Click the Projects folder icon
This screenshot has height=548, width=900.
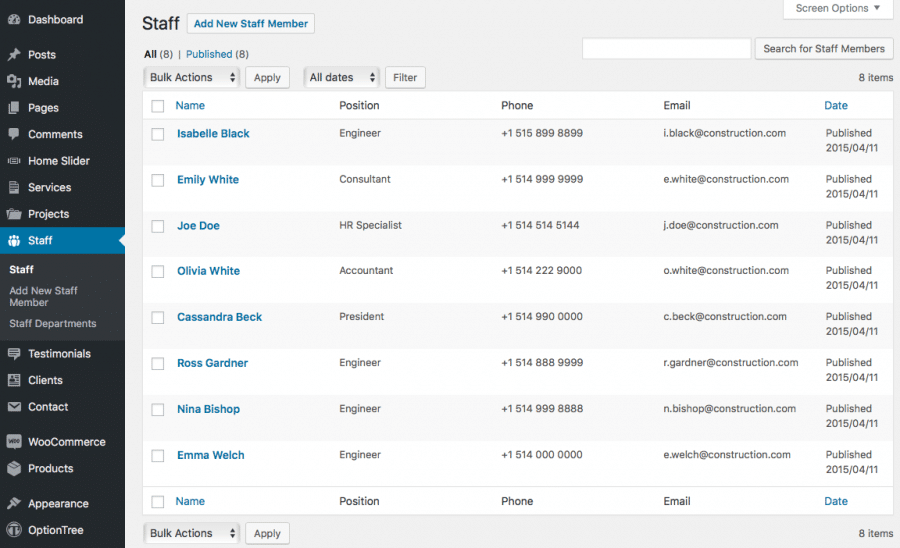[14, 213]
